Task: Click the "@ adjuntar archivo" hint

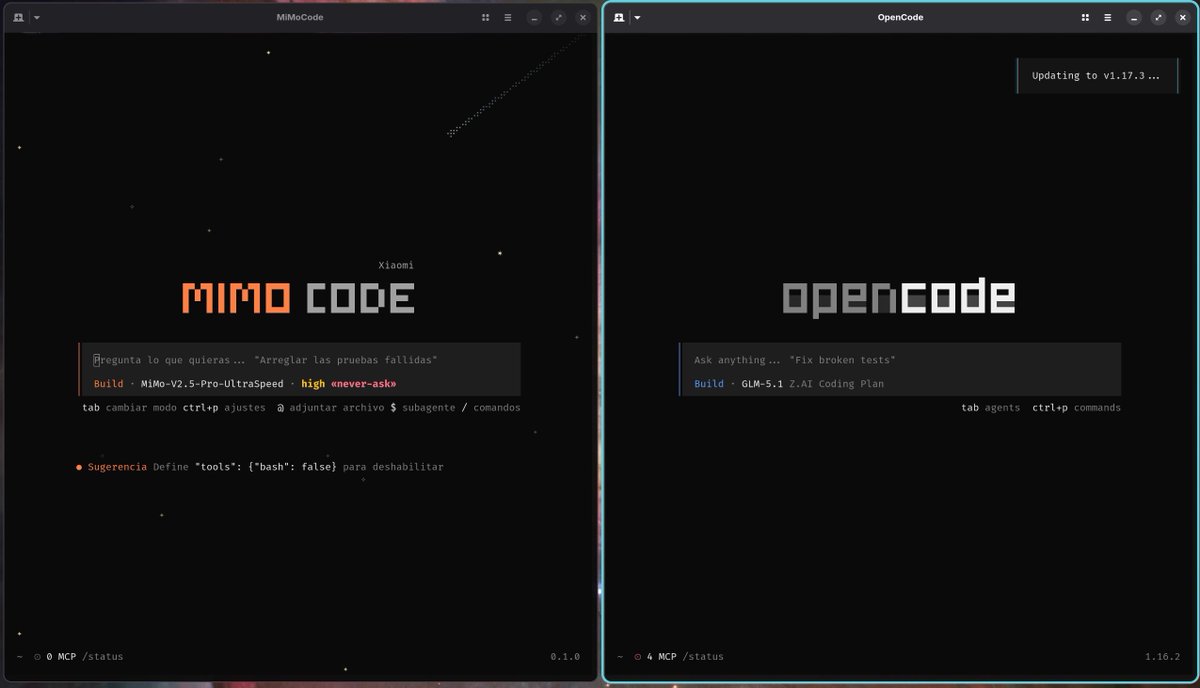Action: click(x=330, y=408)
